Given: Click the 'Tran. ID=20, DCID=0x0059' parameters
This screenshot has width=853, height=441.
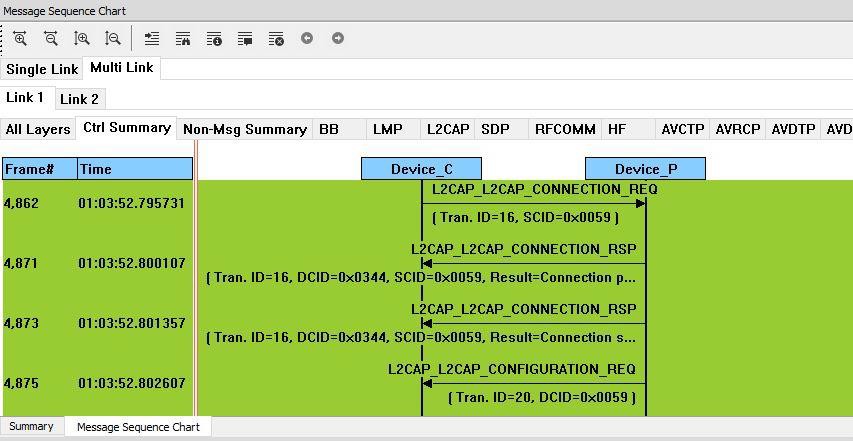Looking at the screenshot, I should click(542, 397).
